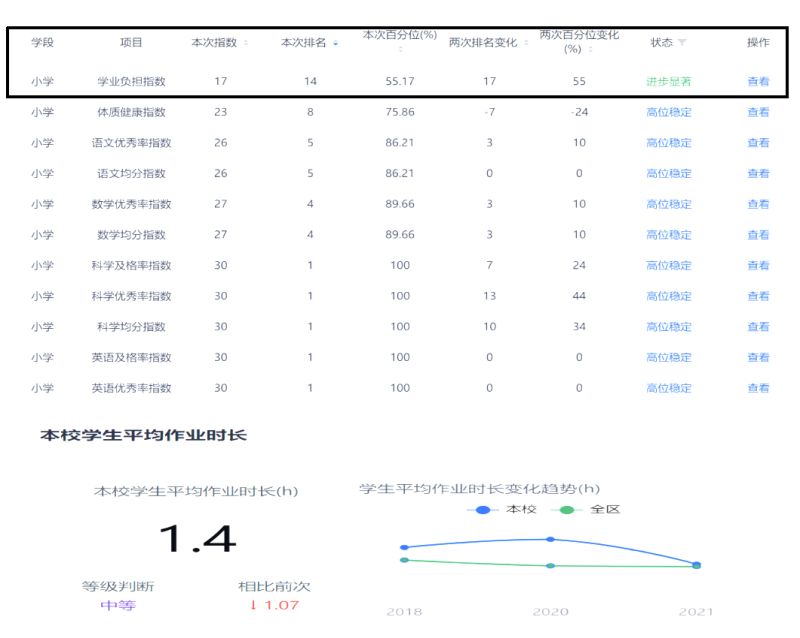Open 查看 for 科学优秀率指数 row
This screenshot has height=638, width=800.
758,296
